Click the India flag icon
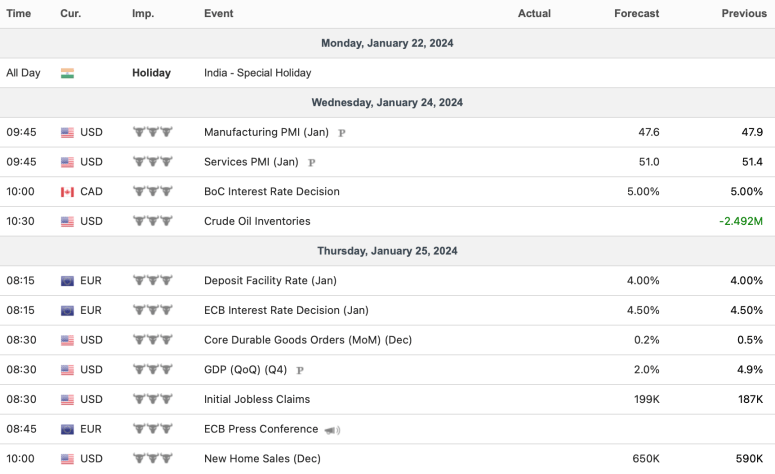Viewport: 775px width, 474px height. [x=67, y=73]
